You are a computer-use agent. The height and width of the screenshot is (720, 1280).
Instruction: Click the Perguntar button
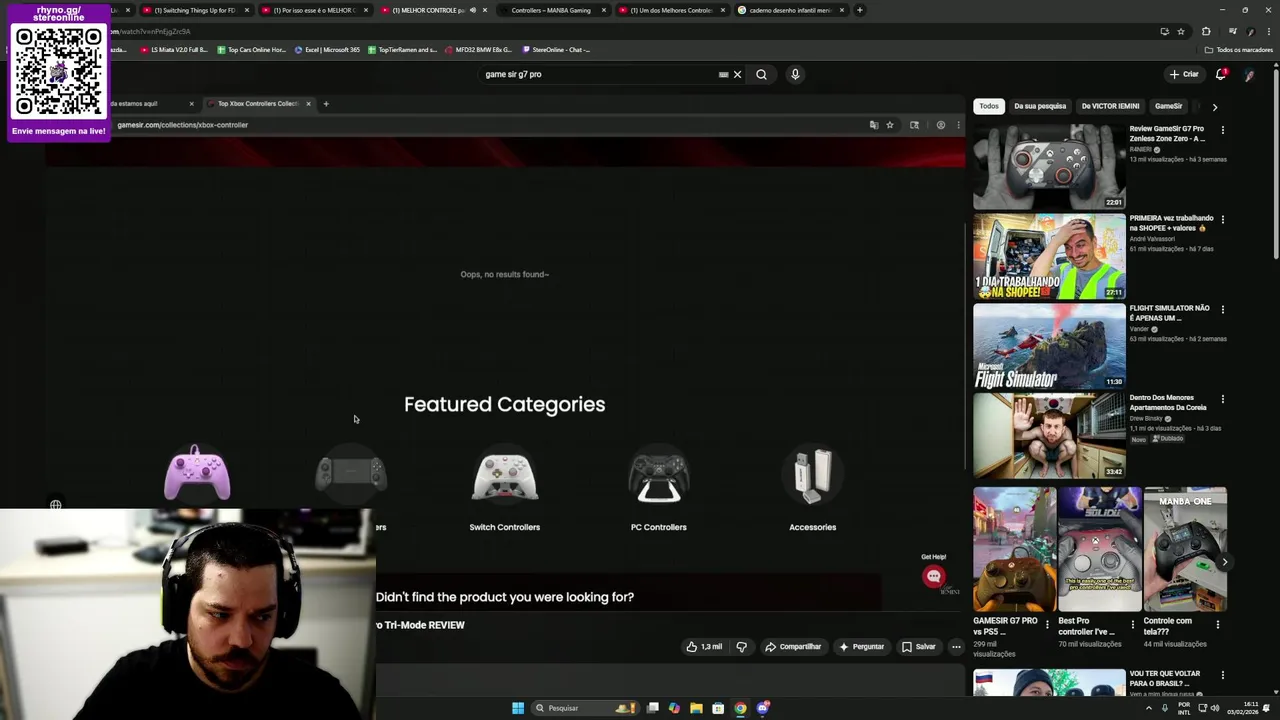tap(862, 647)
